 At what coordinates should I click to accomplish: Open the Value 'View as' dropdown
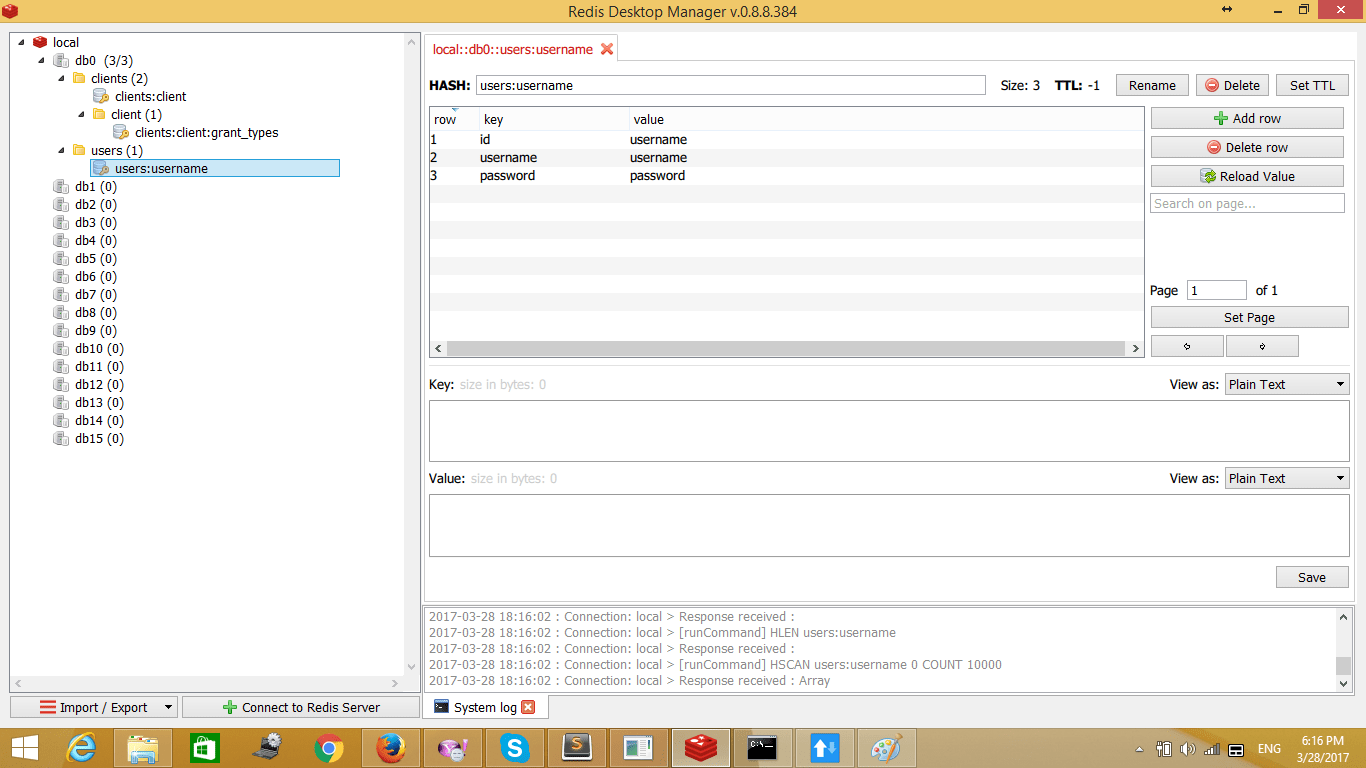point(1287,478)
